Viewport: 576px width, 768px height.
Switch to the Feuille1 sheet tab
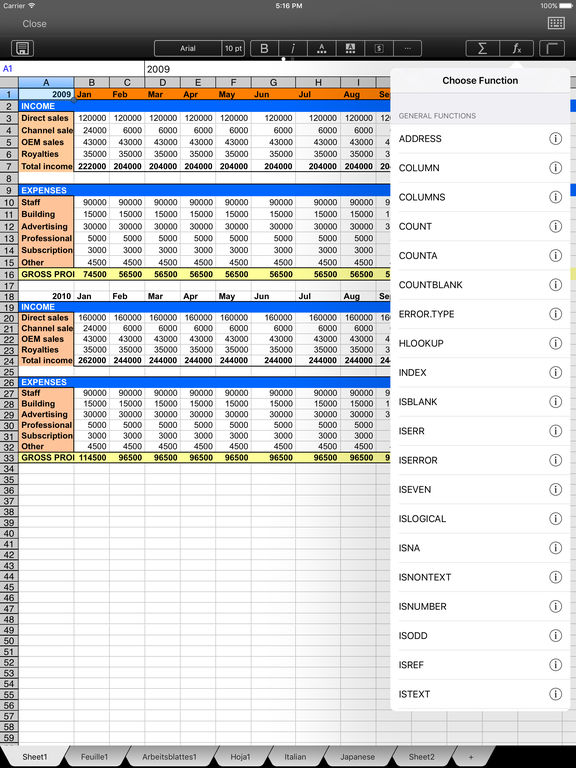click(94, 757)
